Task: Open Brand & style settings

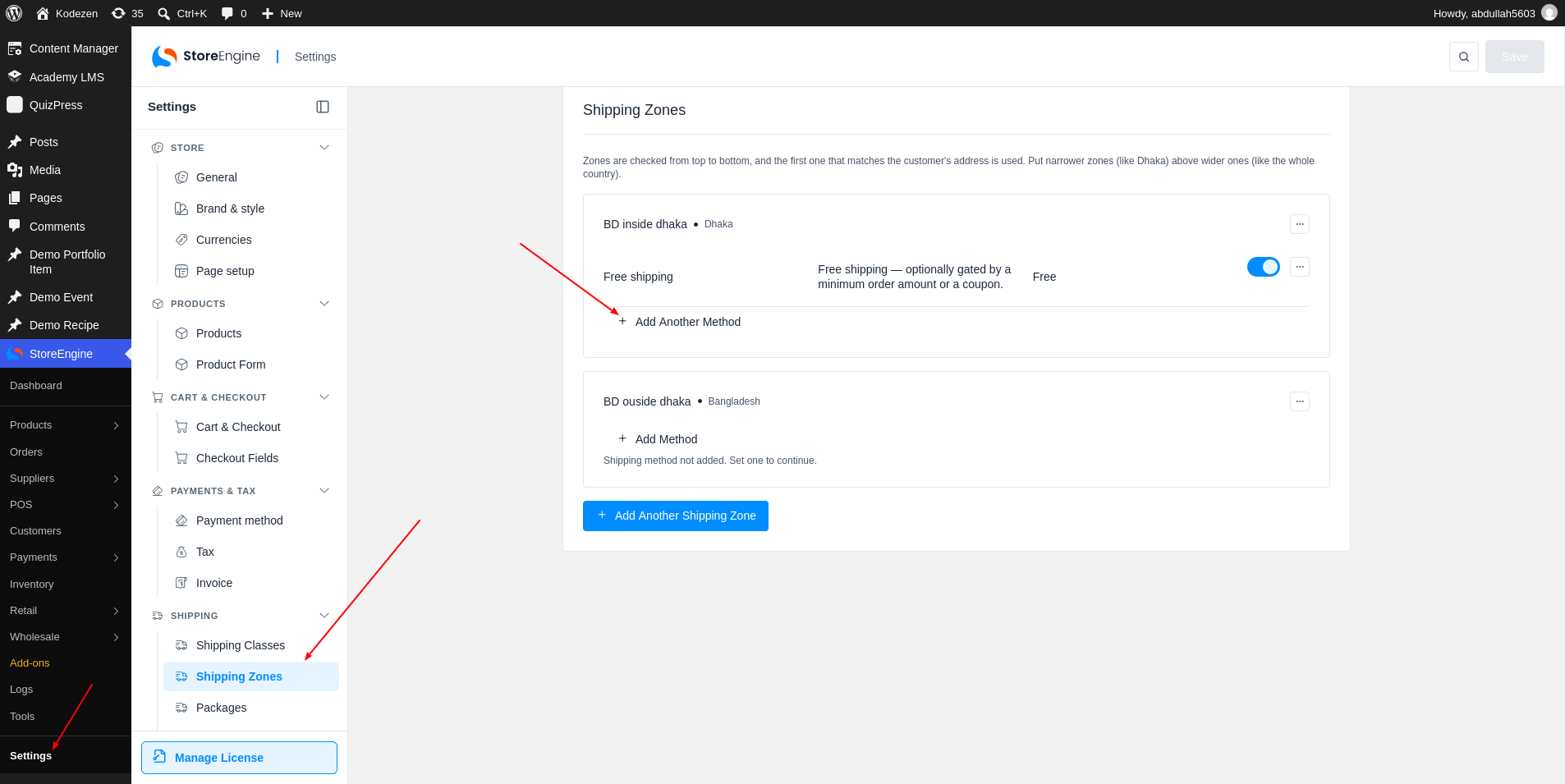Action: pos(251,209)
